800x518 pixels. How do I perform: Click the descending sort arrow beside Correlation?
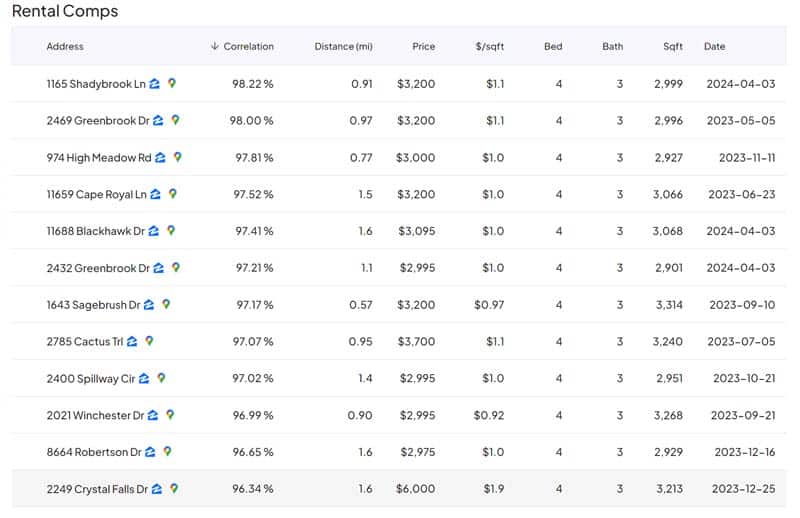coord(215,47)
